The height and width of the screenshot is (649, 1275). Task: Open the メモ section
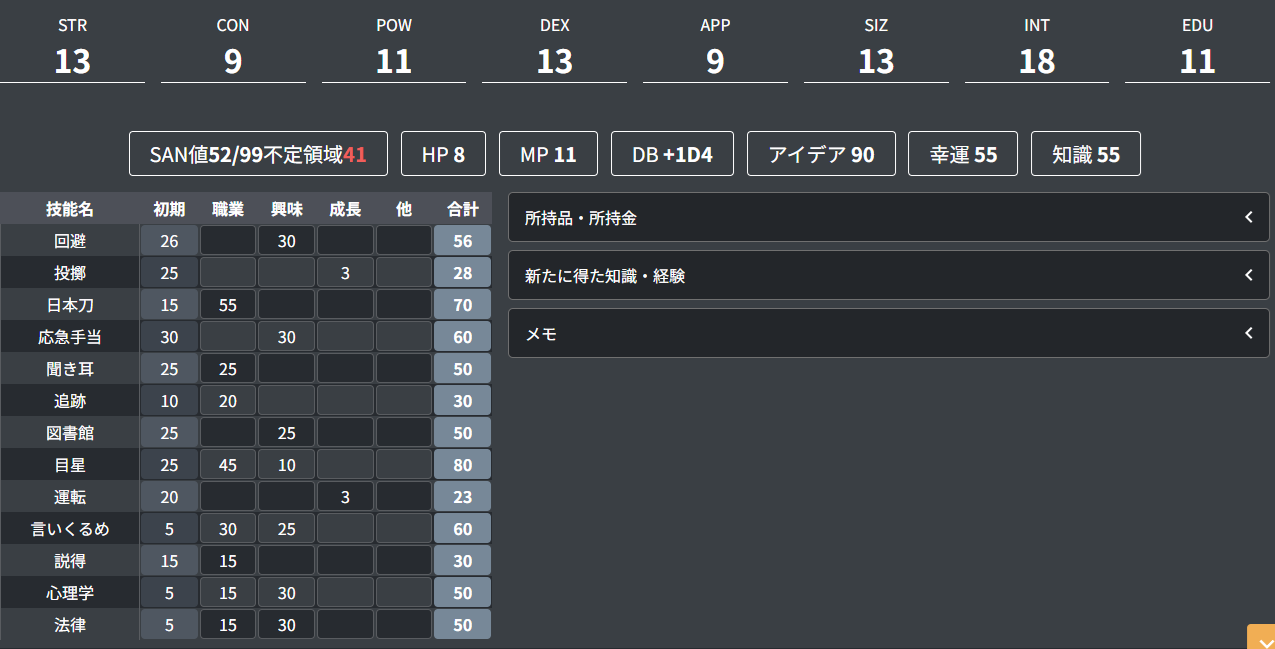click(x=888, y=334)
